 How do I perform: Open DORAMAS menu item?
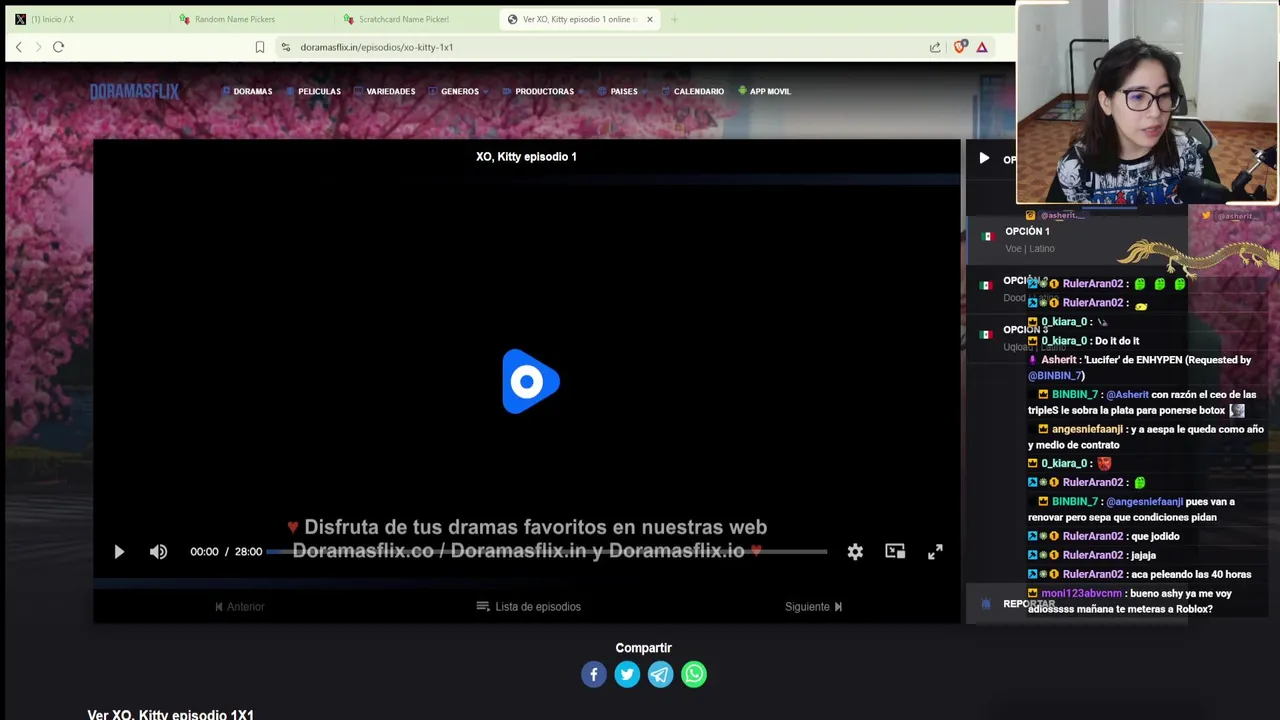(247, 91)
